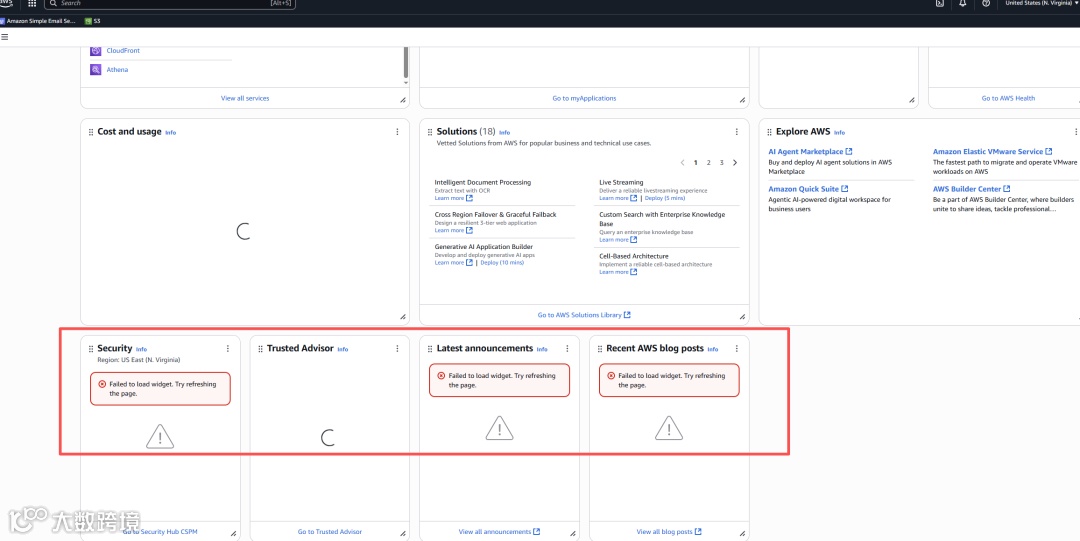
Task: Click the CloudFront service icon
Action: coord(96,50)
